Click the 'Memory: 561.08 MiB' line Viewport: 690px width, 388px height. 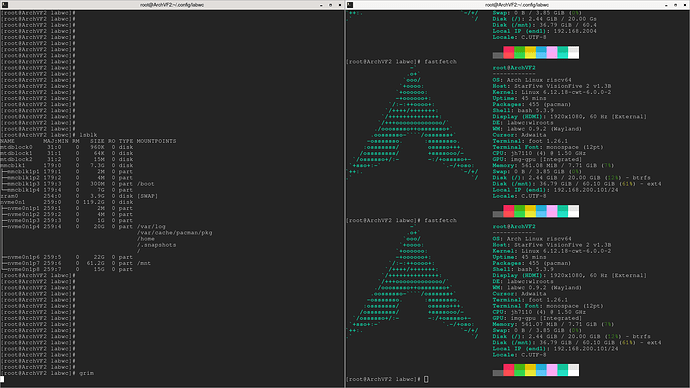pos(553,166)
